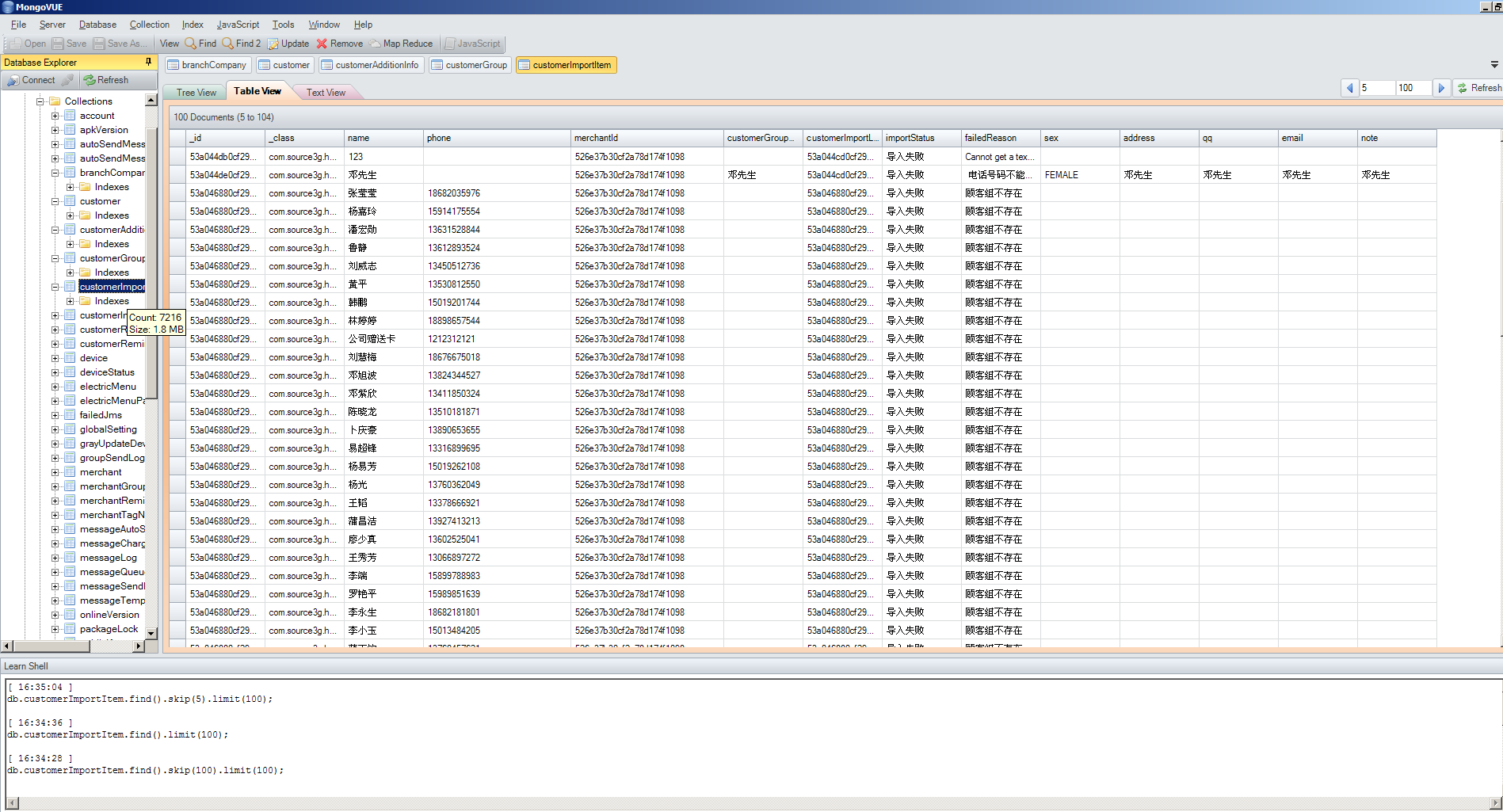1503x812 pixels.
Task: Click Refresh in Database Explorer
Action: pyautogui.click(x=106, y=80)
